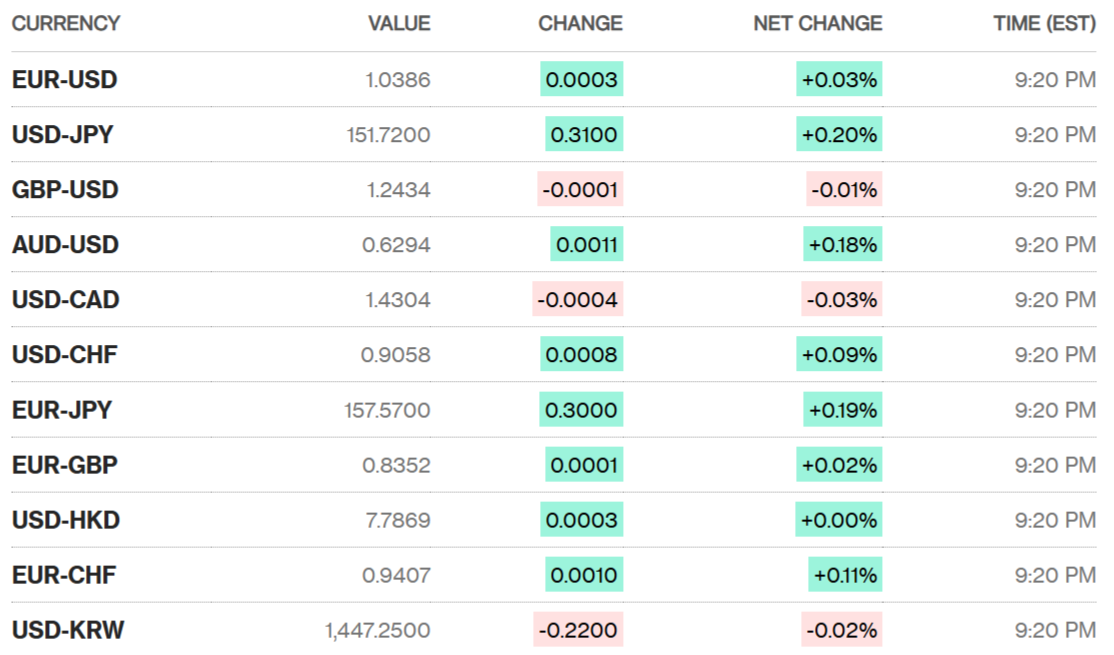Open the USD-HKD currency pair
Image resolution: width=1114 pixels, height=655 pixels.
pyautogui.click(x=65, y=520)
